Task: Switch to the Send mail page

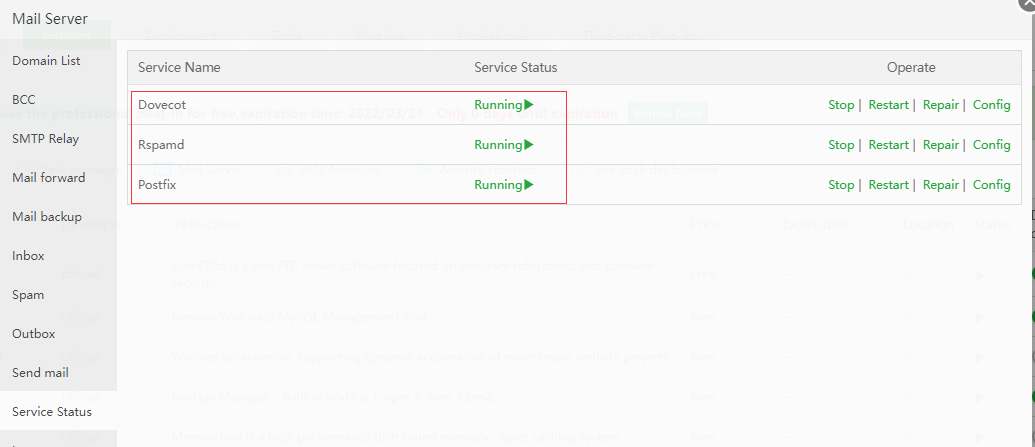Action: click(40, 373)
